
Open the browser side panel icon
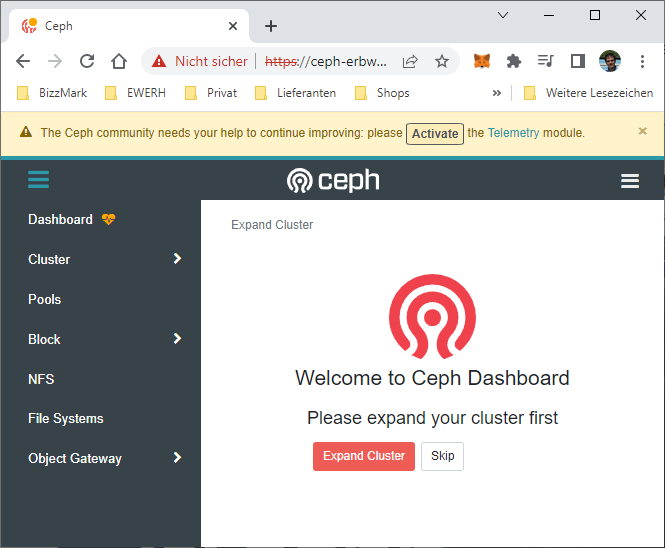[577, 61]
